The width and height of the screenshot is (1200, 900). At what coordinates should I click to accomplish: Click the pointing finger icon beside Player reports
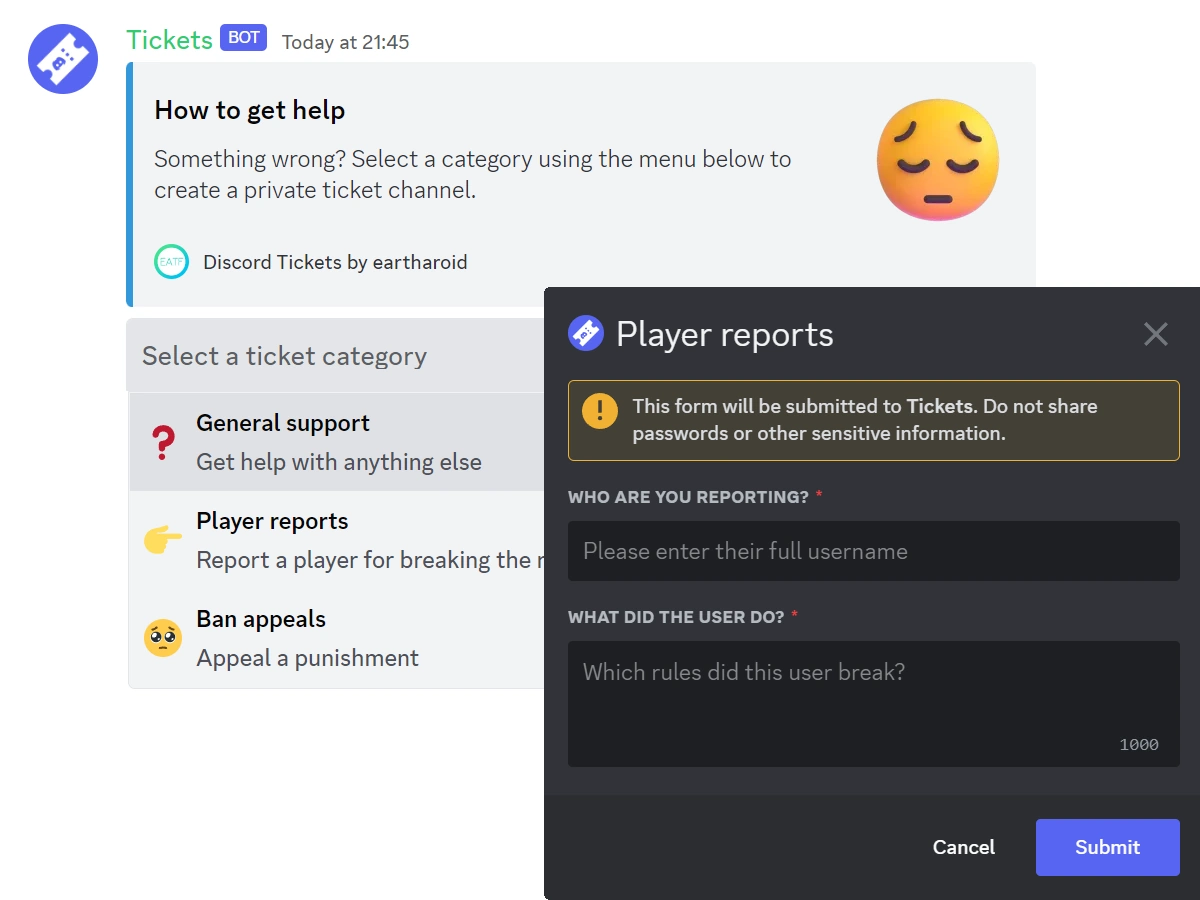pos(163,538)
